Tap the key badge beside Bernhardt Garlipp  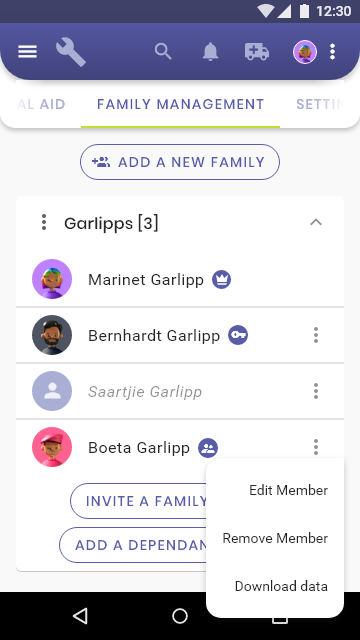pos(238,335)
